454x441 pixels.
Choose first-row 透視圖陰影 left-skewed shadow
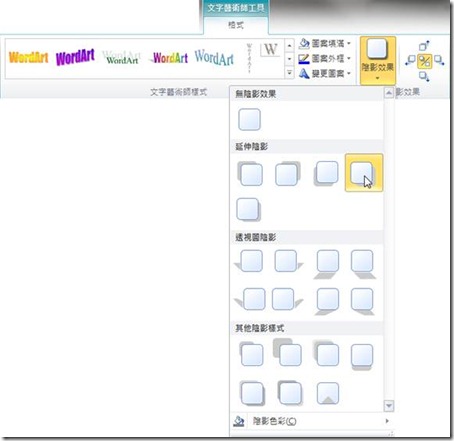249,261
